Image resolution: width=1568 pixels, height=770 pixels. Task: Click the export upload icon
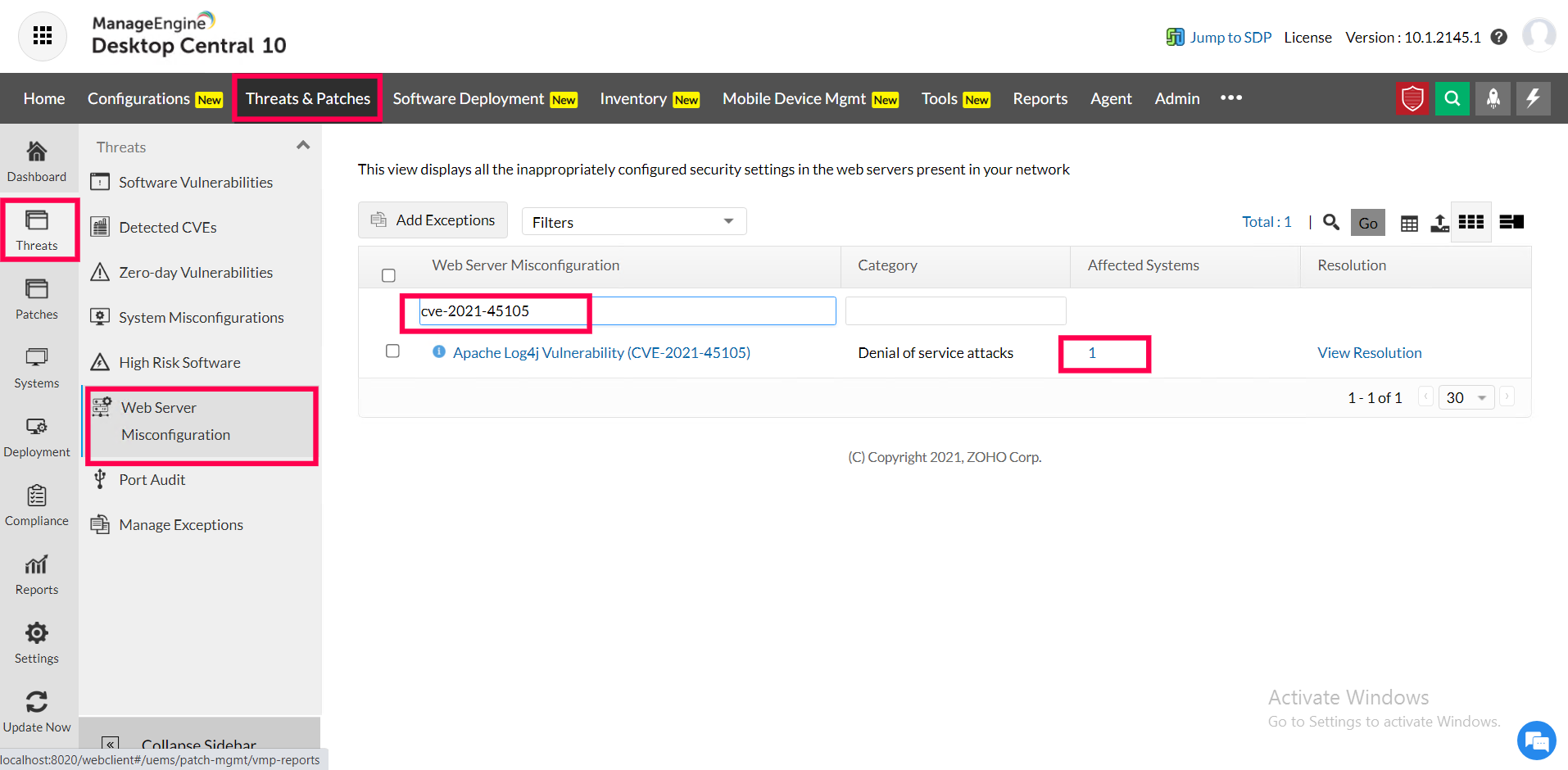click(x=1439, y=223)
